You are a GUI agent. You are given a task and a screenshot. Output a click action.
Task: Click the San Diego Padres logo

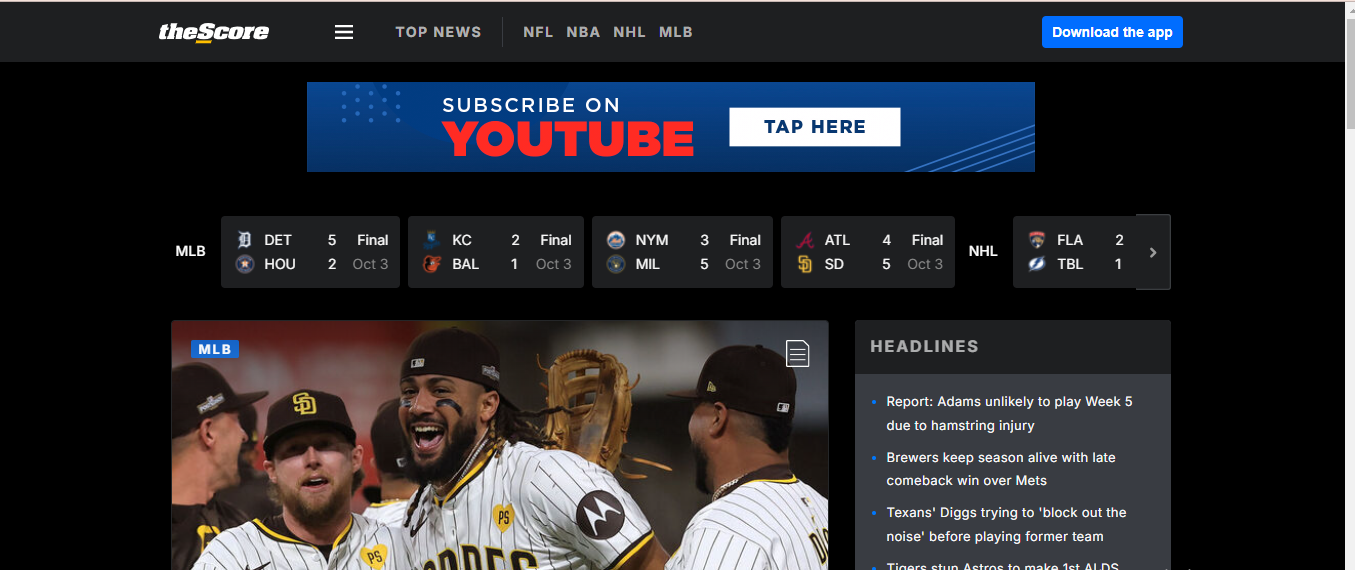[x=805, y=264]
